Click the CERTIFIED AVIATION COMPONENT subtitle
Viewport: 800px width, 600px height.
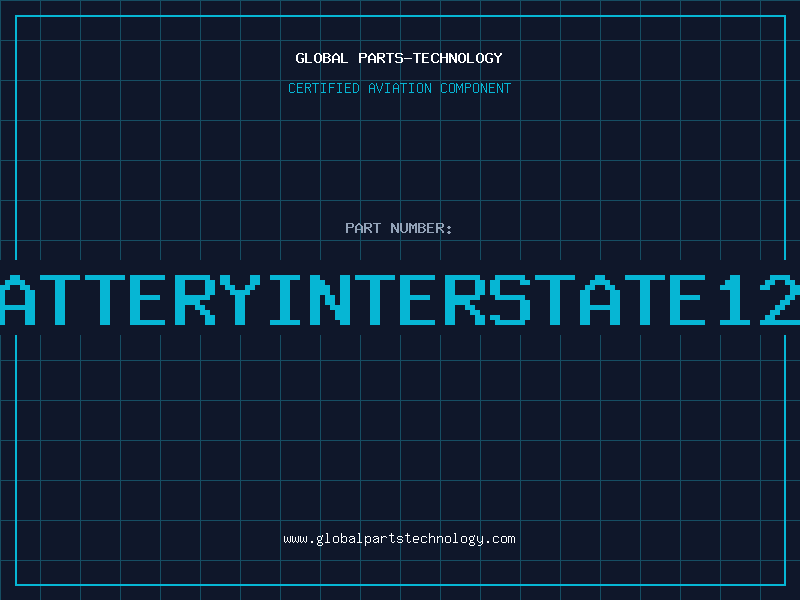399,88
